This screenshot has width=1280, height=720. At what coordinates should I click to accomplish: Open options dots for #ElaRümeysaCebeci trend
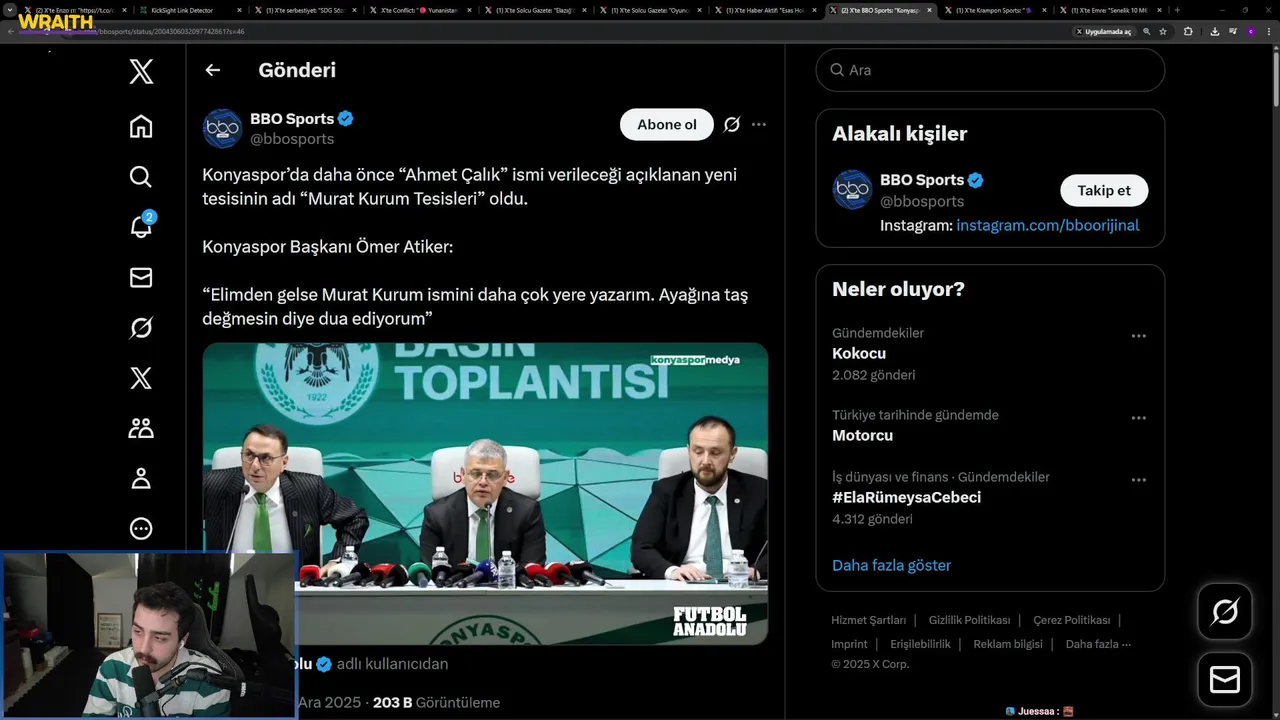click(x=1138, y=480)
